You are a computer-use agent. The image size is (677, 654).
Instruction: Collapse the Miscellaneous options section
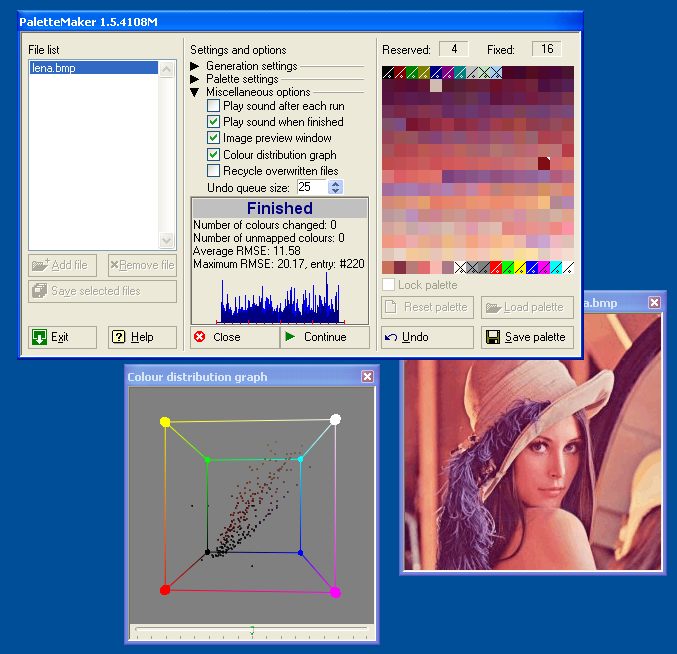[194, 92]
